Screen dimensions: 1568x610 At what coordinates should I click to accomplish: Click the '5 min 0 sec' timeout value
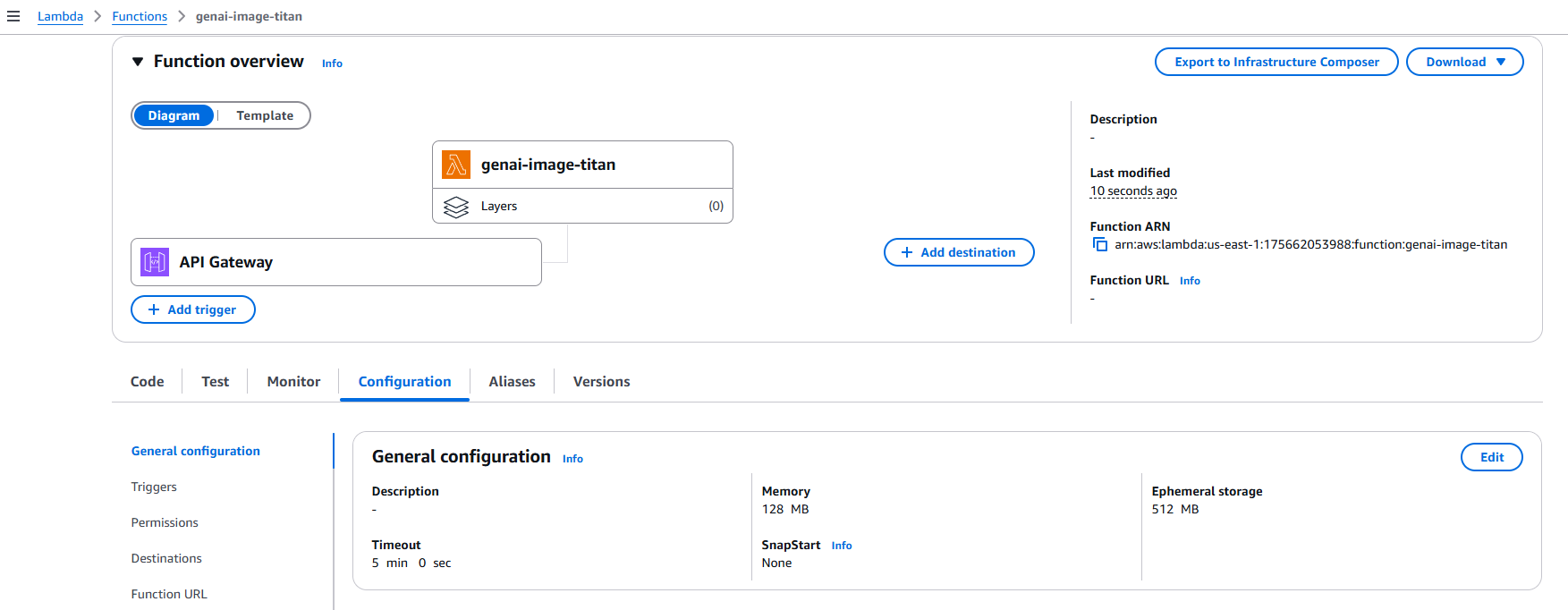pyautogui.click(x=411, y=563)
